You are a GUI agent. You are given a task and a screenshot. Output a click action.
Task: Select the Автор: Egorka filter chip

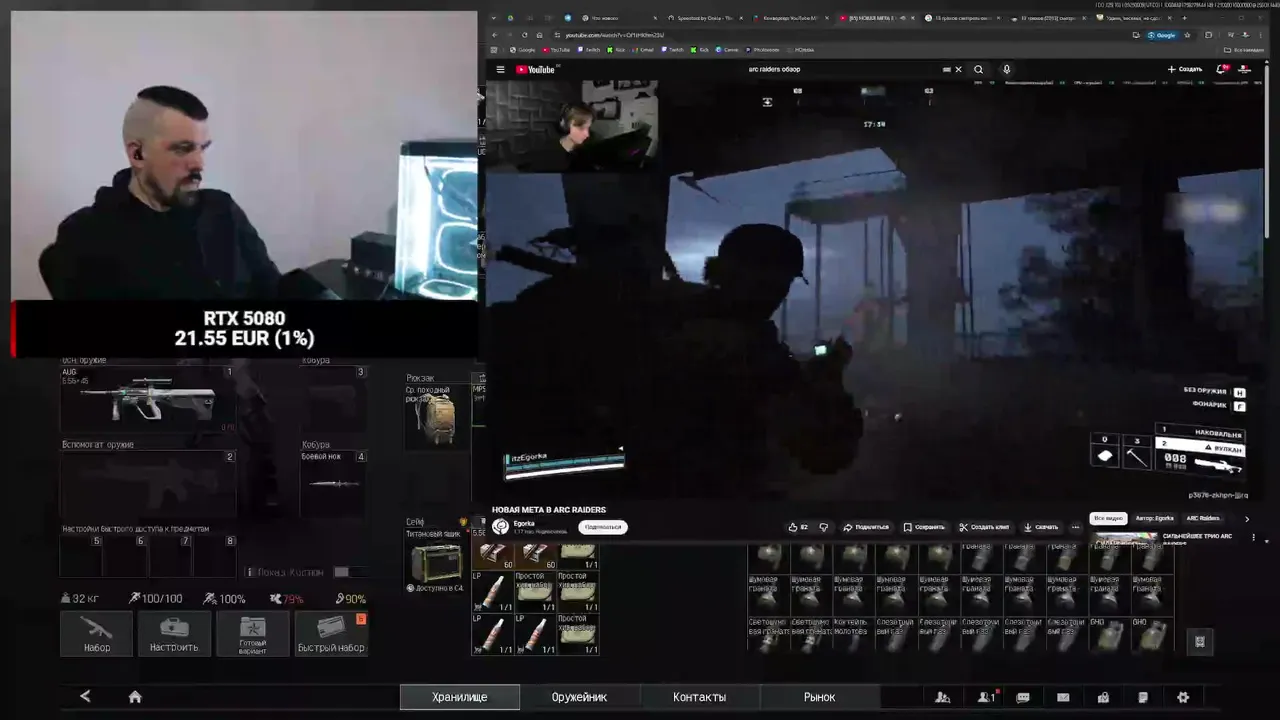click(1154, 518)
